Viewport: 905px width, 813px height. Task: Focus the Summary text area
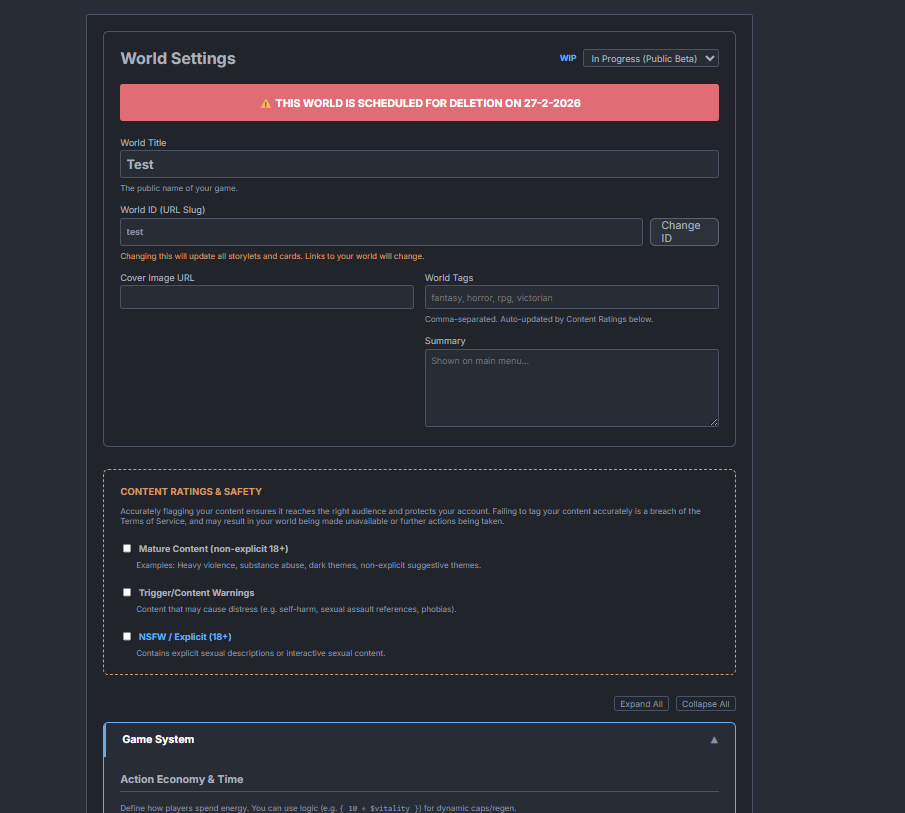(571, 388)
